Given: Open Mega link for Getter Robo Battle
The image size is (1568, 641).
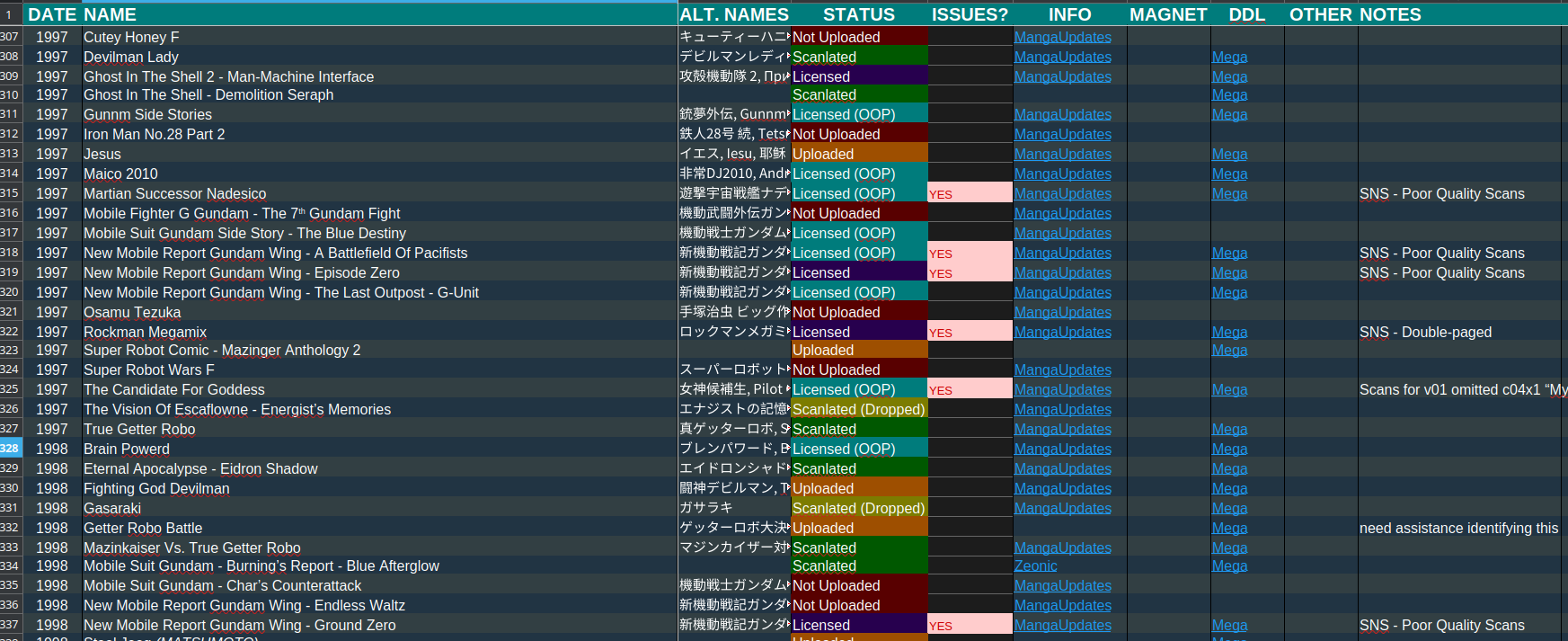Looking at the screenshot, I should pyautogui.click(x=1229, y=528).
